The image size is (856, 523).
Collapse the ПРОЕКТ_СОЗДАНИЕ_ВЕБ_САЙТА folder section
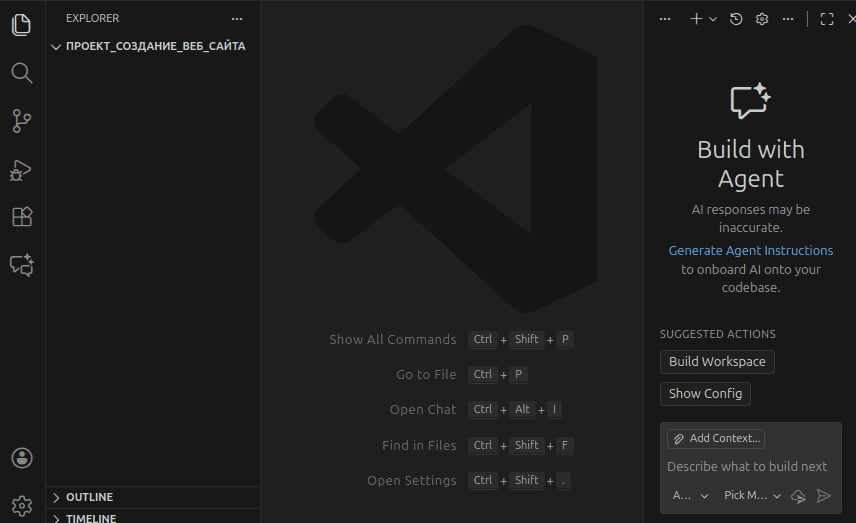(x=56, y=46)
